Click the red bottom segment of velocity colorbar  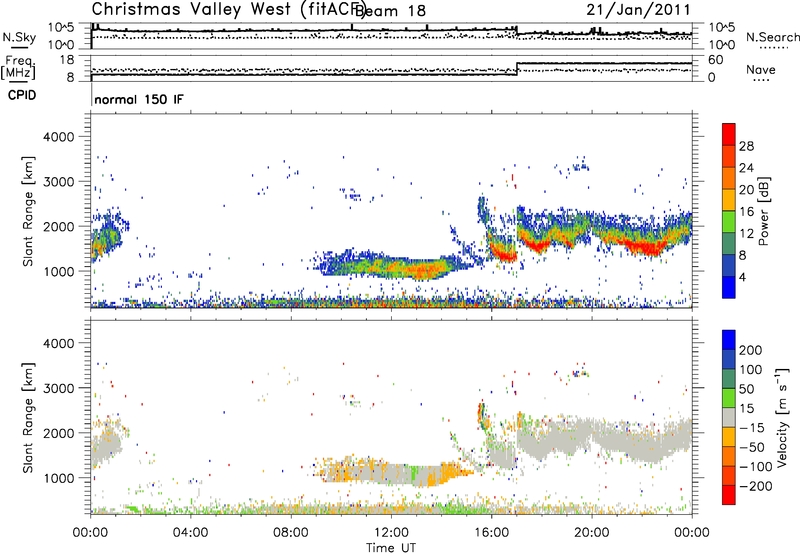point(729,495)
